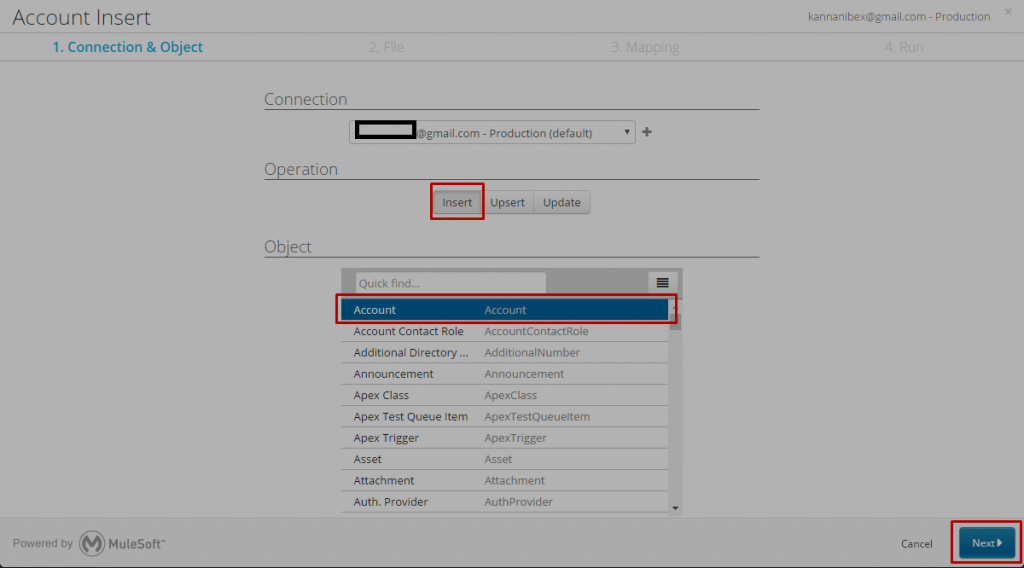The width and height of the screenshot is (1024, 568).
Task: Go to step 4 Run
Action: [904, 47]
